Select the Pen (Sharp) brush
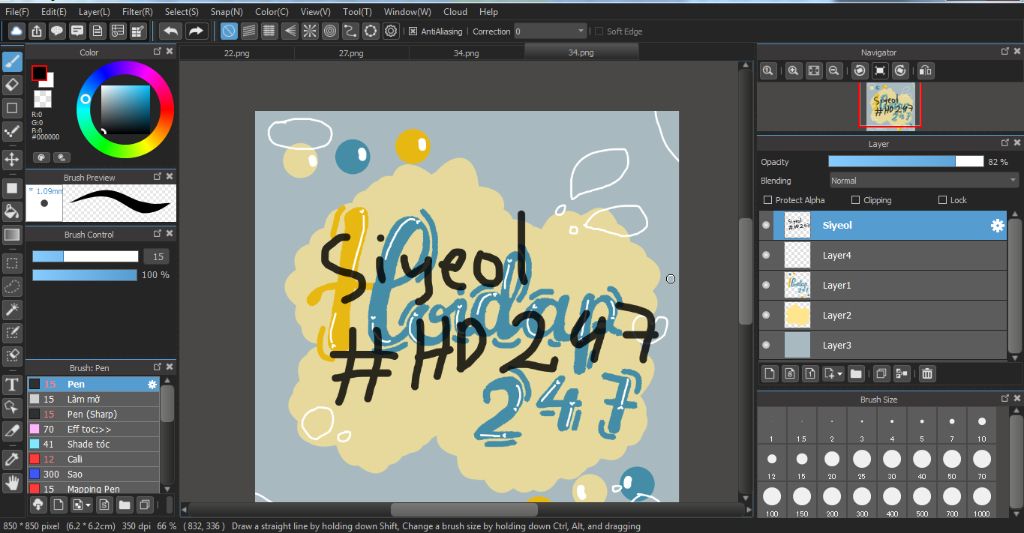The width and height of the screenshot is (1024, 533). click(x=93, y=414)
